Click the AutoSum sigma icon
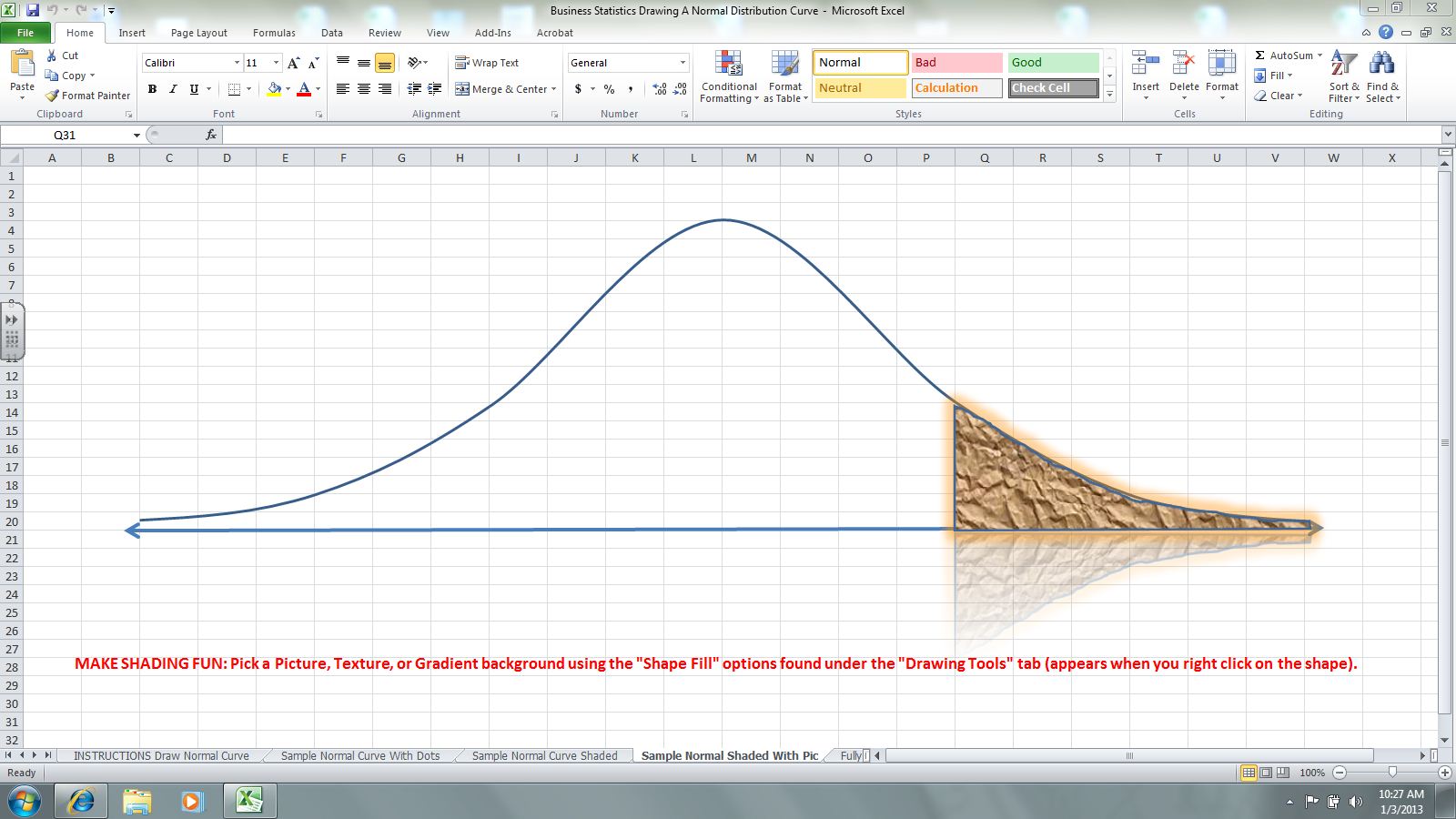Image resolution: width=1456 pixels, height=819 pixels. (1260, 56)
